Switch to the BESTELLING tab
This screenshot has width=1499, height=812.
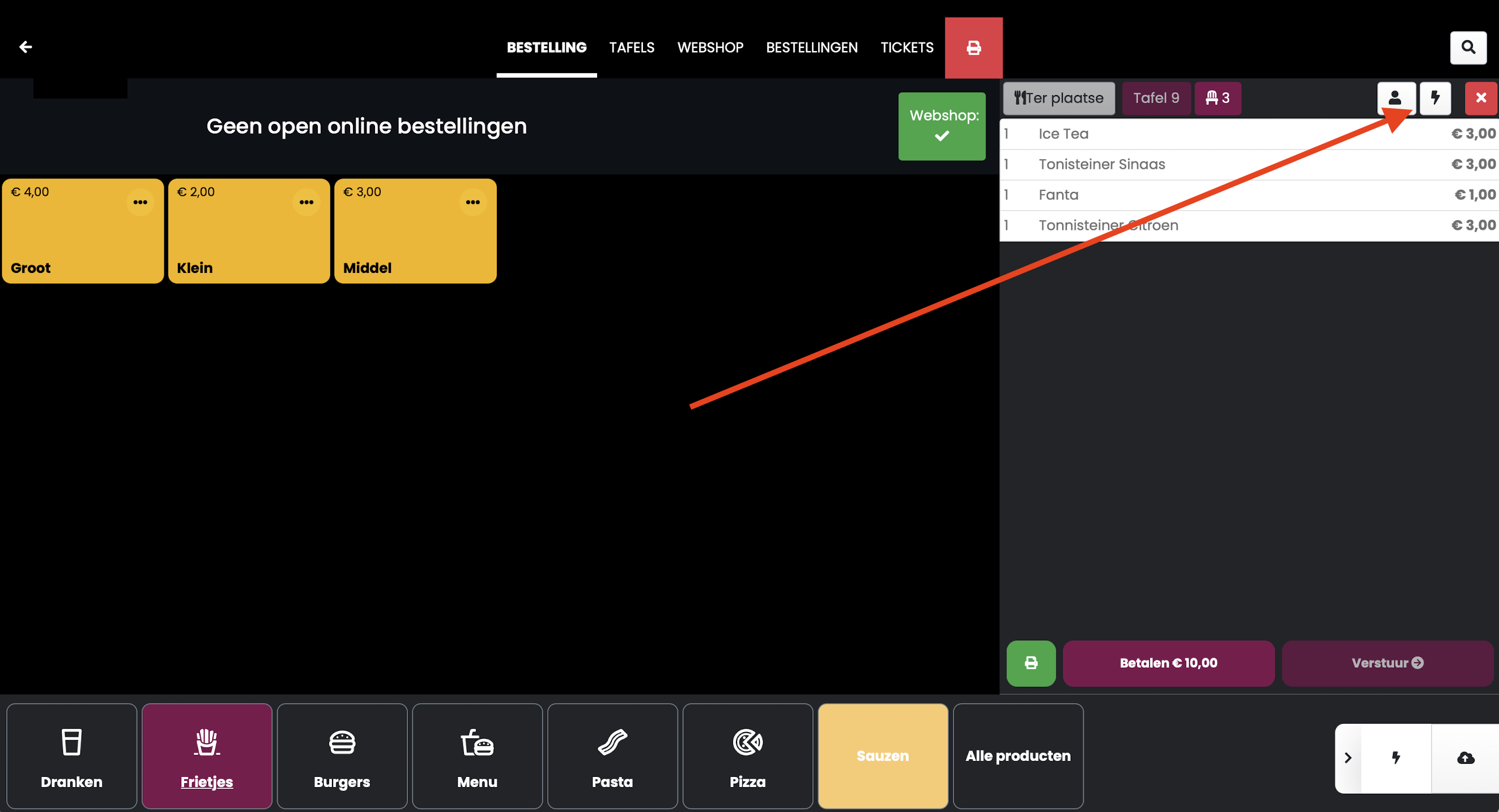tap(547, 48)
